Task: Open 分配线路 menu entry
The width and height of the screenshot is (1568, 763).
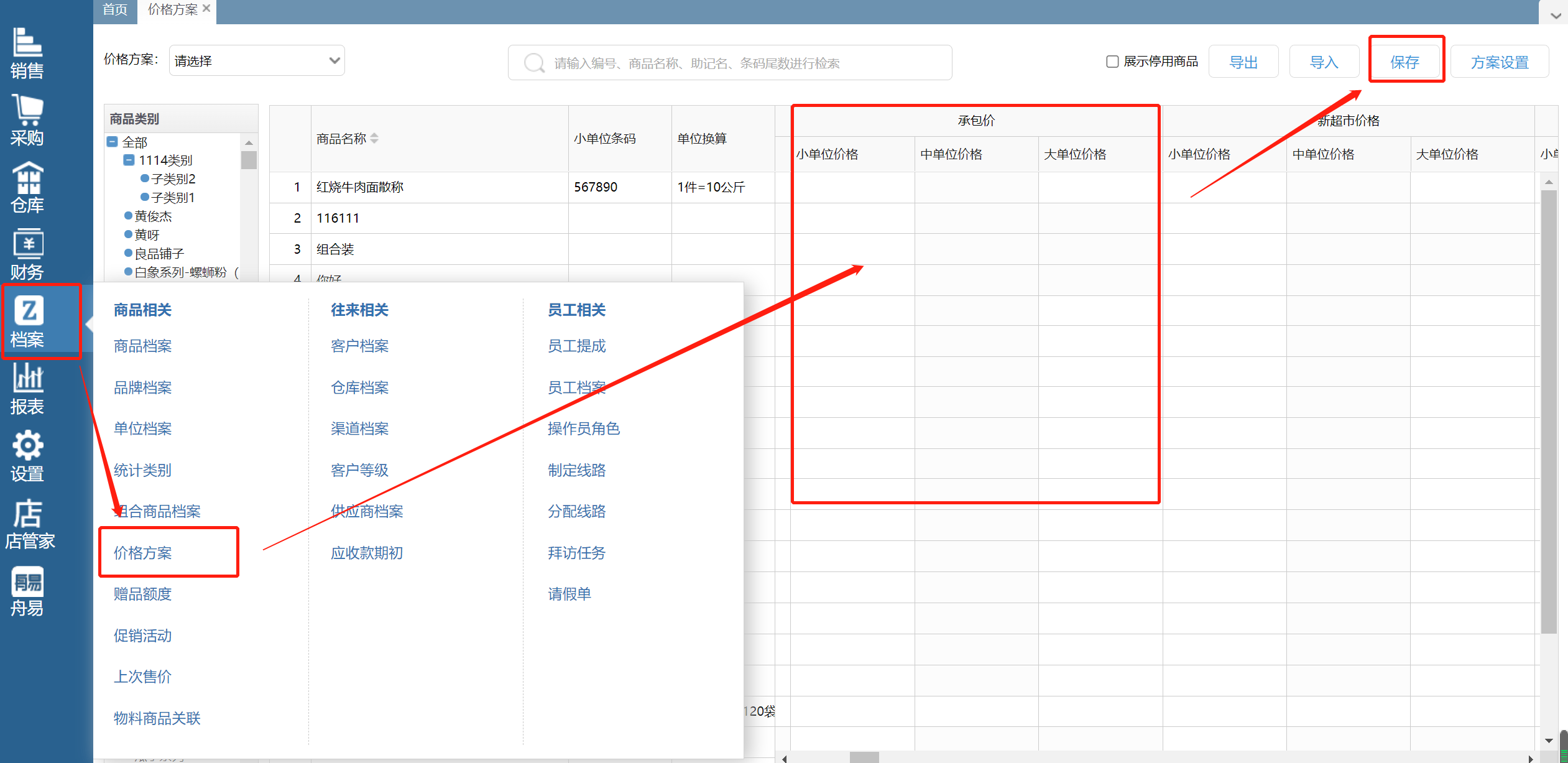Action: (576, 511)
